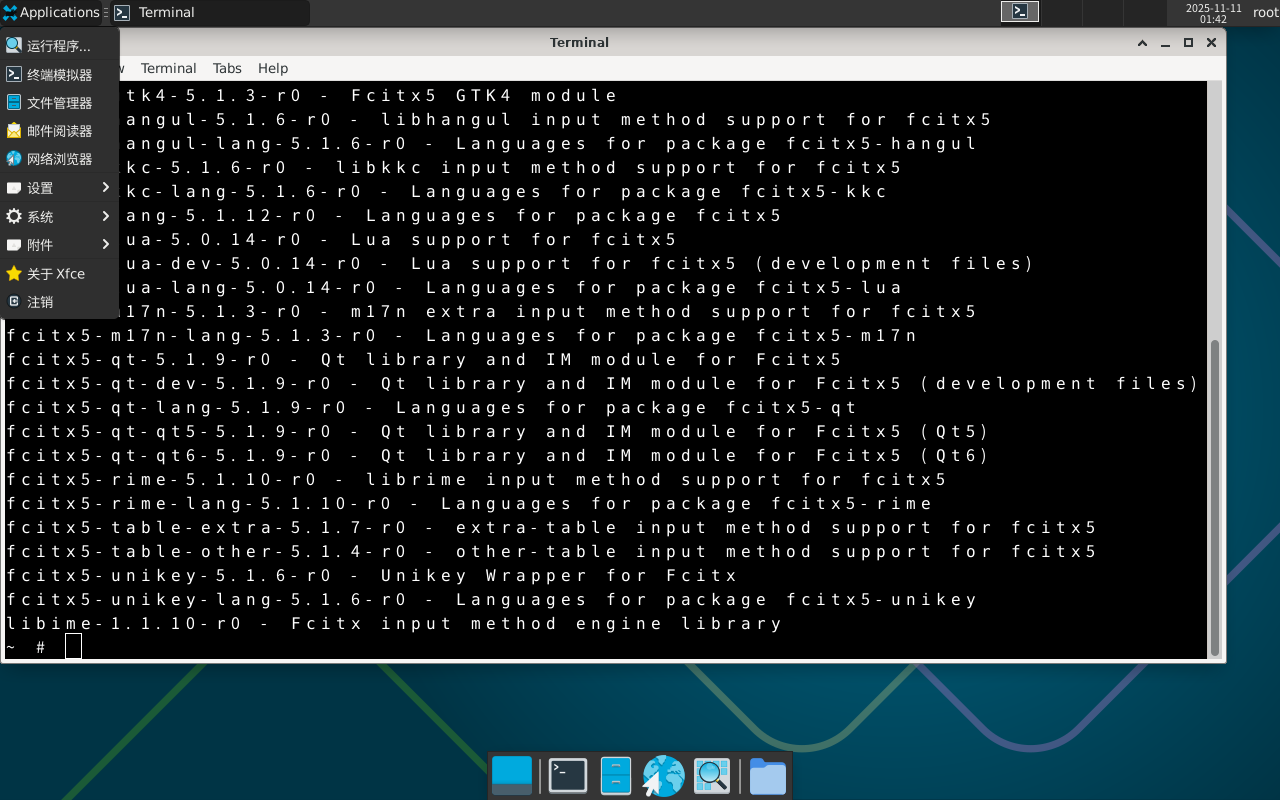Open the magnifier application finder in the dock

pyautogui.click(x=712, y=776)
